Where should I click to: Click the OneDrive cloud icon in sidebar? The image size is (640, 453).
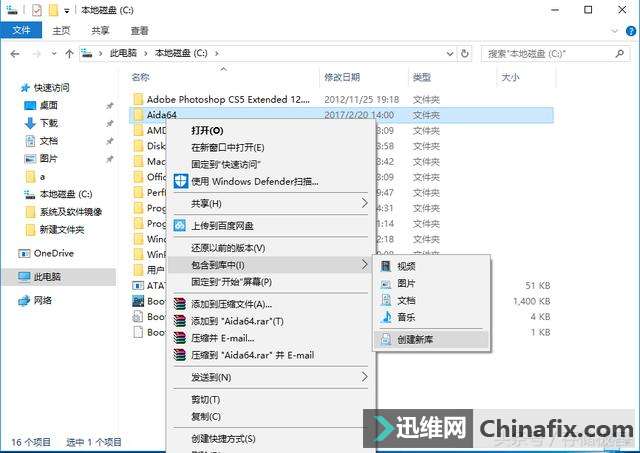pos(26,254)
